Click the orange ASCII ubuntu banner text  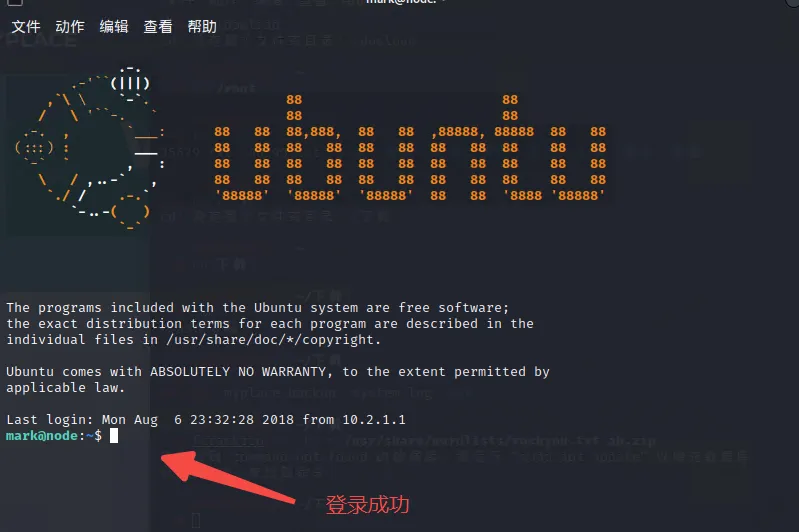pyautogui.click(x=410, y=148)
